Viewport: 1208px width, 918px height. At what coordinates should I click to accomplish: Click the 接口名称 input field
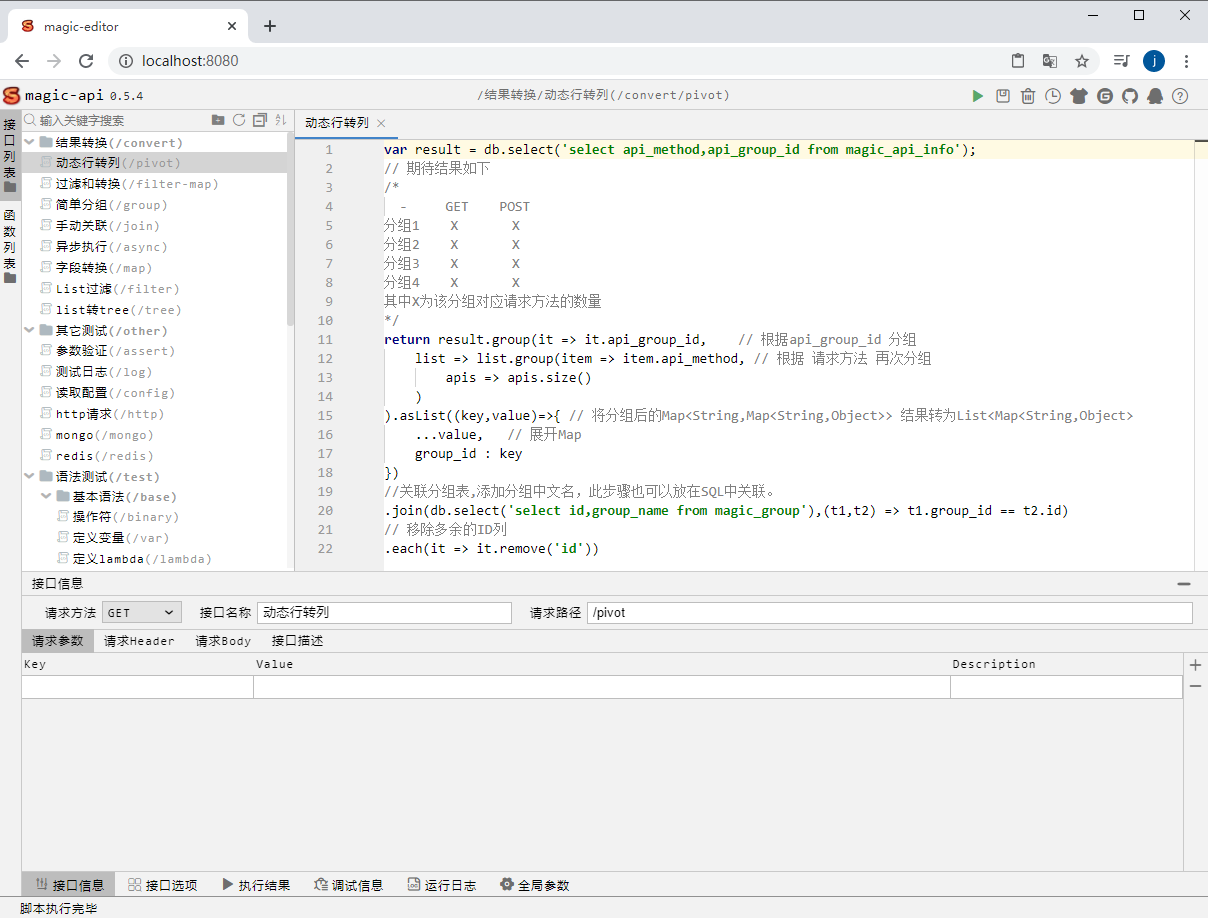coord(384,612)
